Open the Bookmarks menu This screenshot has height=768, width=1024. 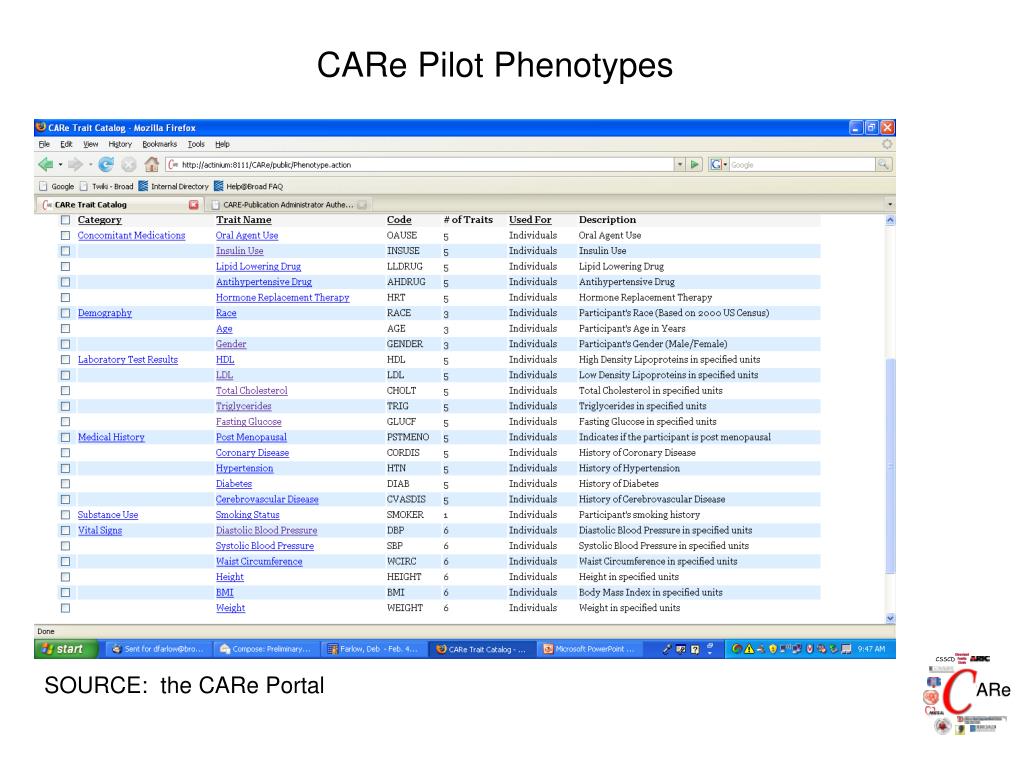pyautogui.click(x=159, y=144)
